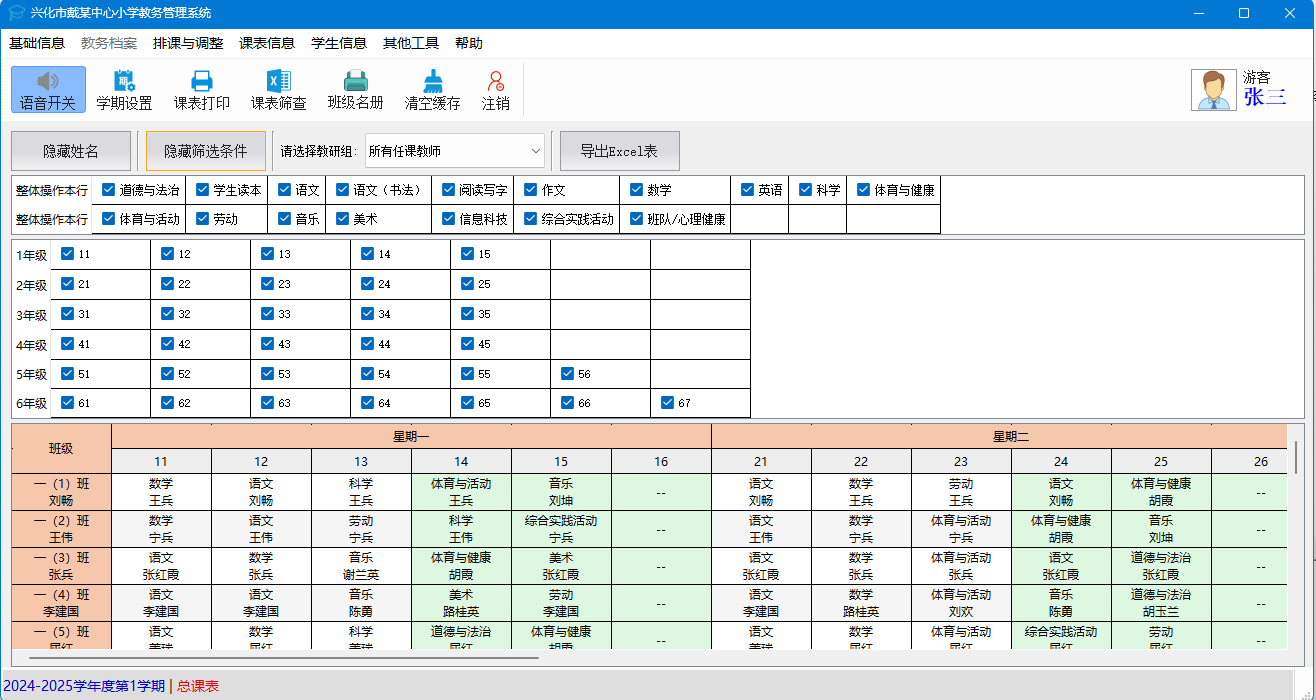Open the 其他工具 menu

tap(411, 43)
